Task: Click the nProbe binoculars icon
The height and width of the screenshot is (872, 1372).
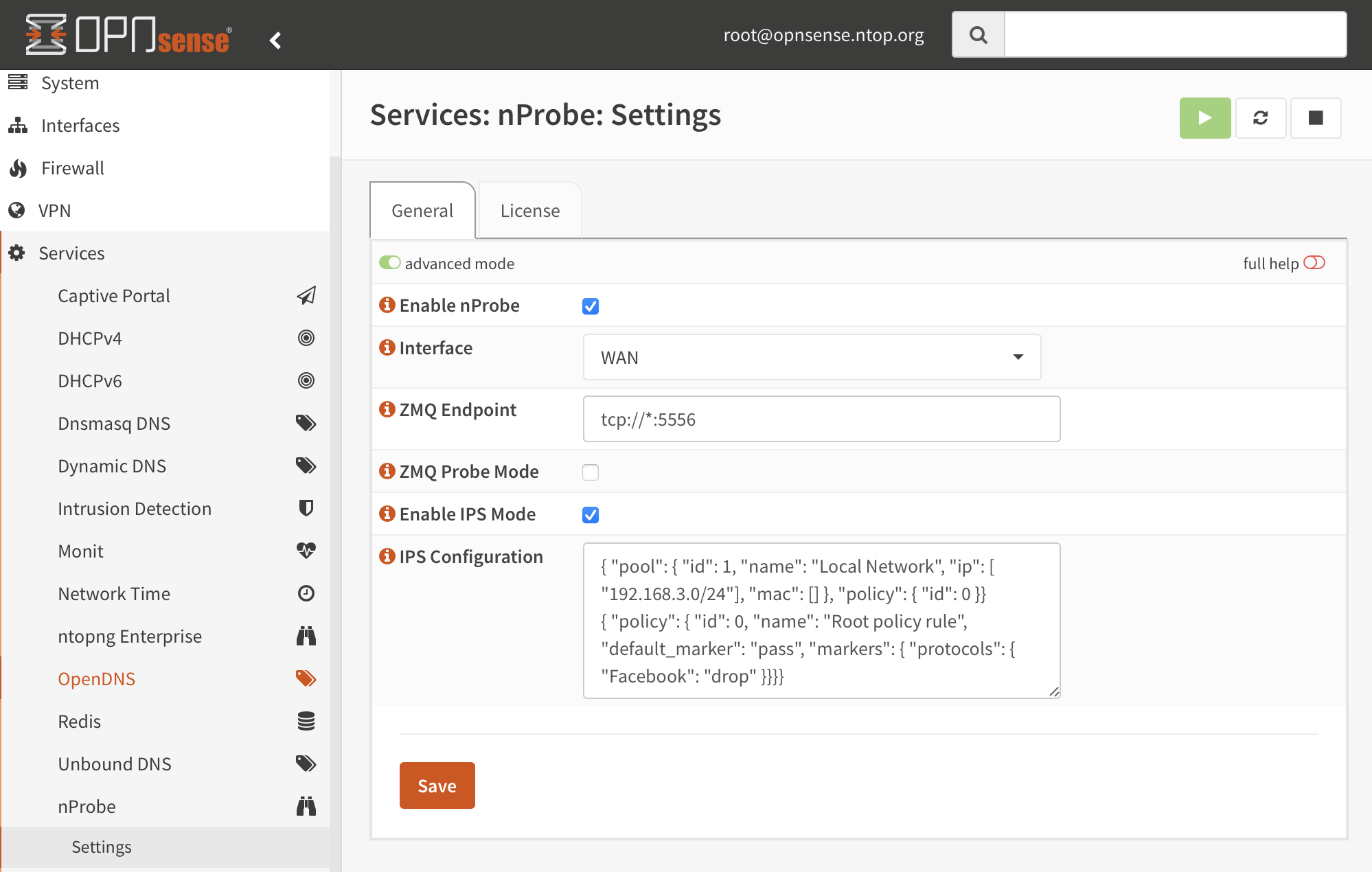Action: [306, 806]
